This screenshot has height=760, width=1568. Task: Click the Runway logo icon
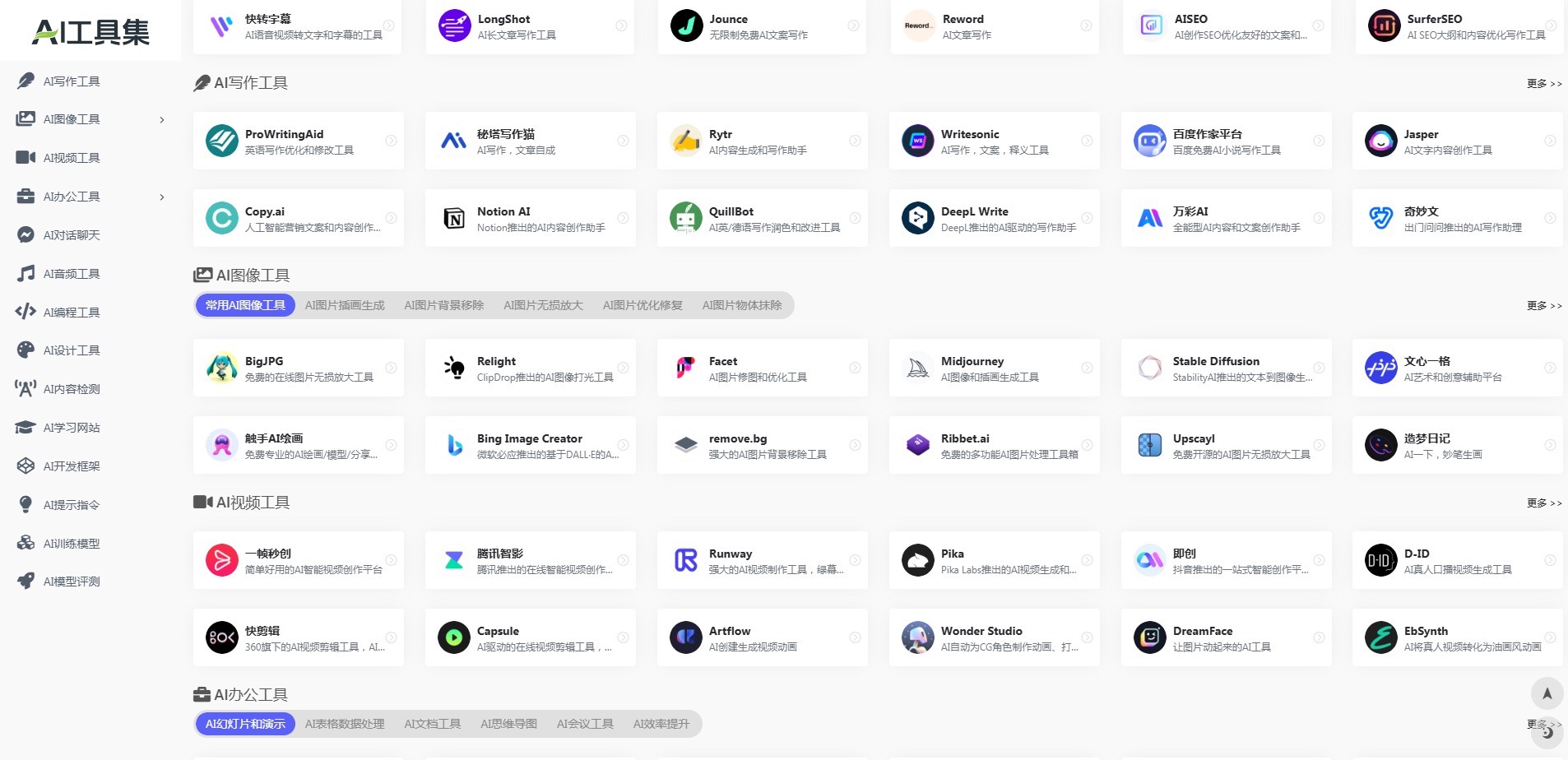686,560
